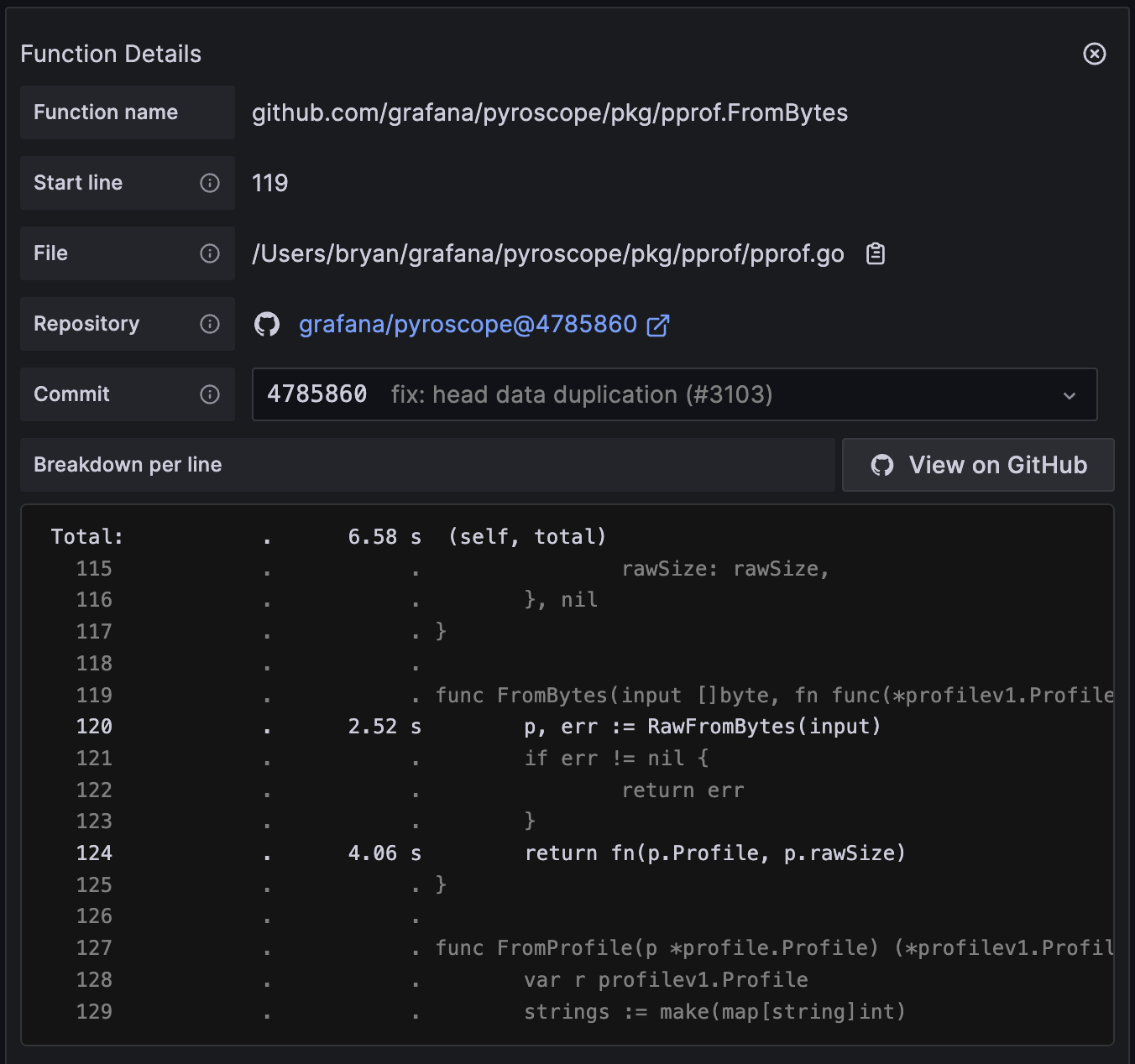Click the info icon next to Commit

coord(209,394)
